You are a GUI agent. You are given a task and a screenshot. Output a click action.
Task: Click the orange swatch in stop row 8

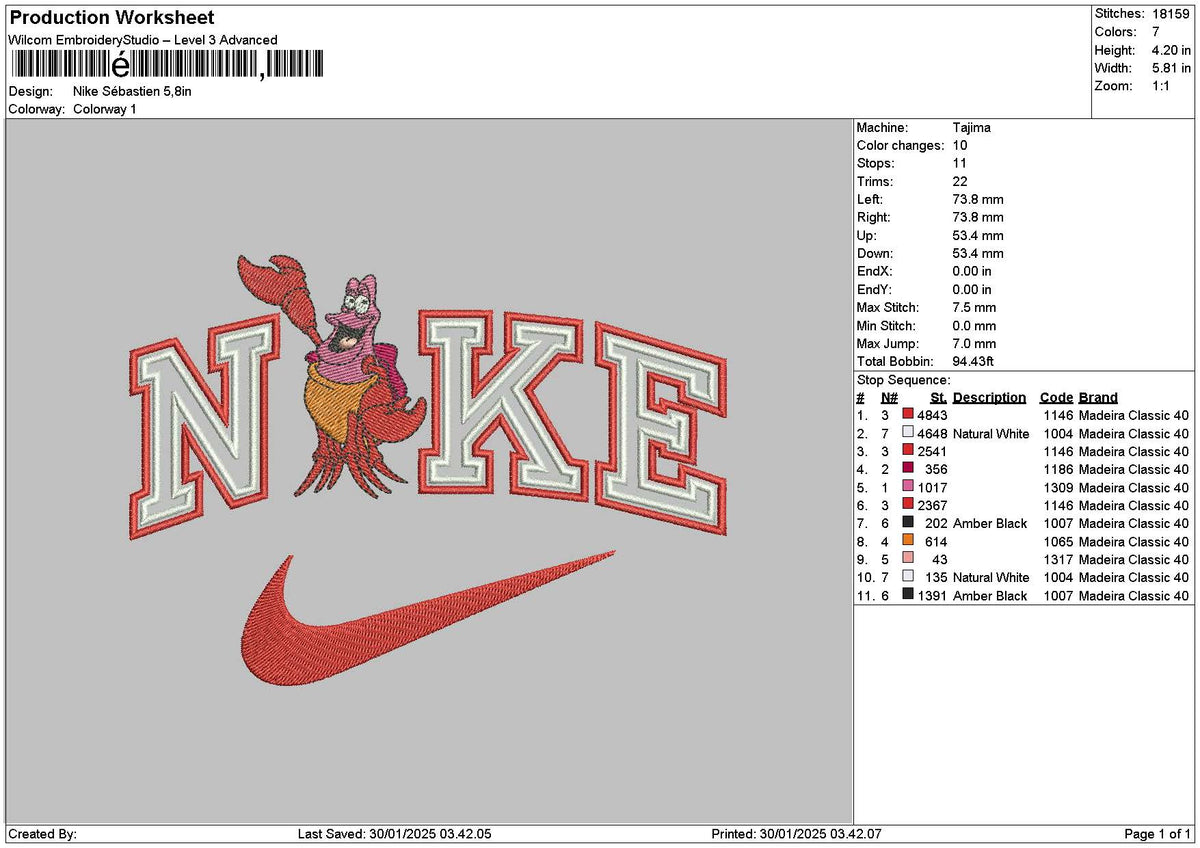[908, 541]
